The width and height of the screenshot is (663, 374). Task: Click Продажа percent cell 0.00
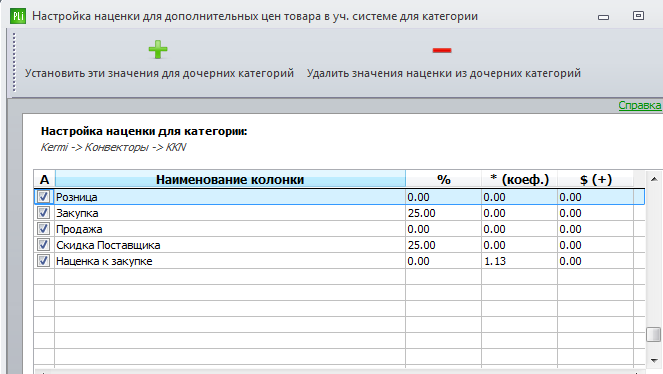[444, 229]
